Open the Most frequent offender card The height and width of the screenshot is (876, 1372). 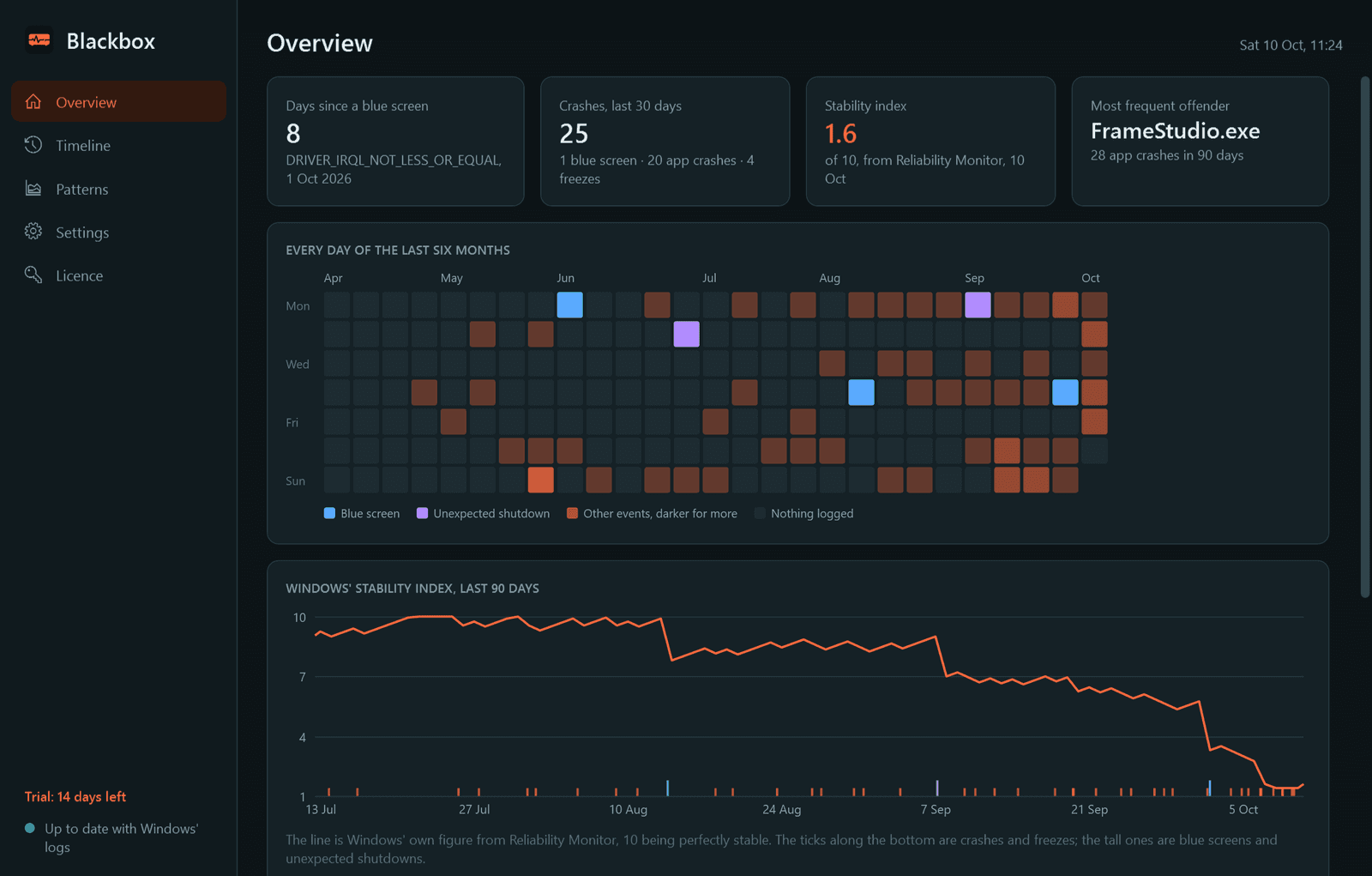1200,141
